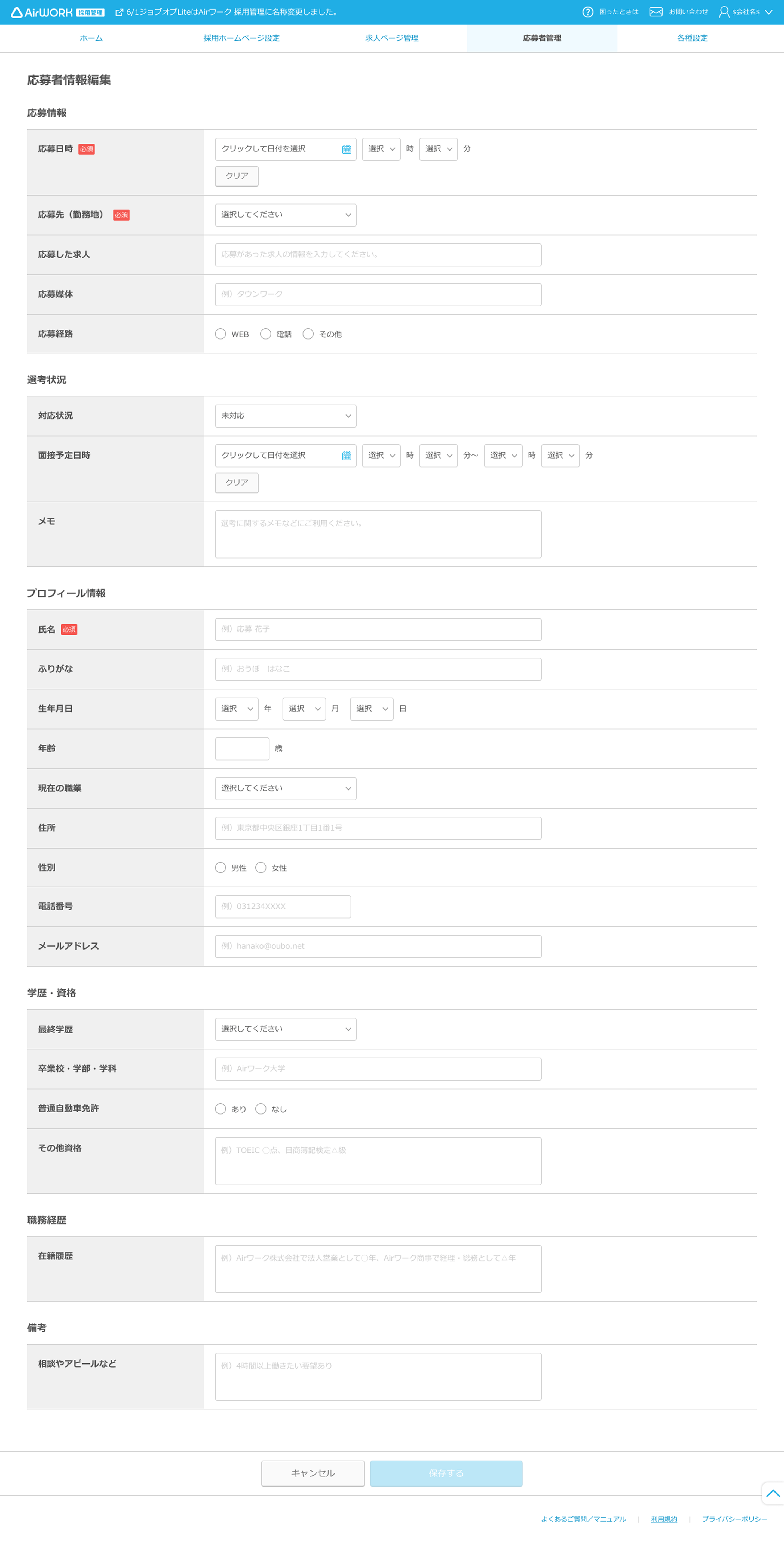Click the 面接予定日時 date picker field

tap(285, 456)
